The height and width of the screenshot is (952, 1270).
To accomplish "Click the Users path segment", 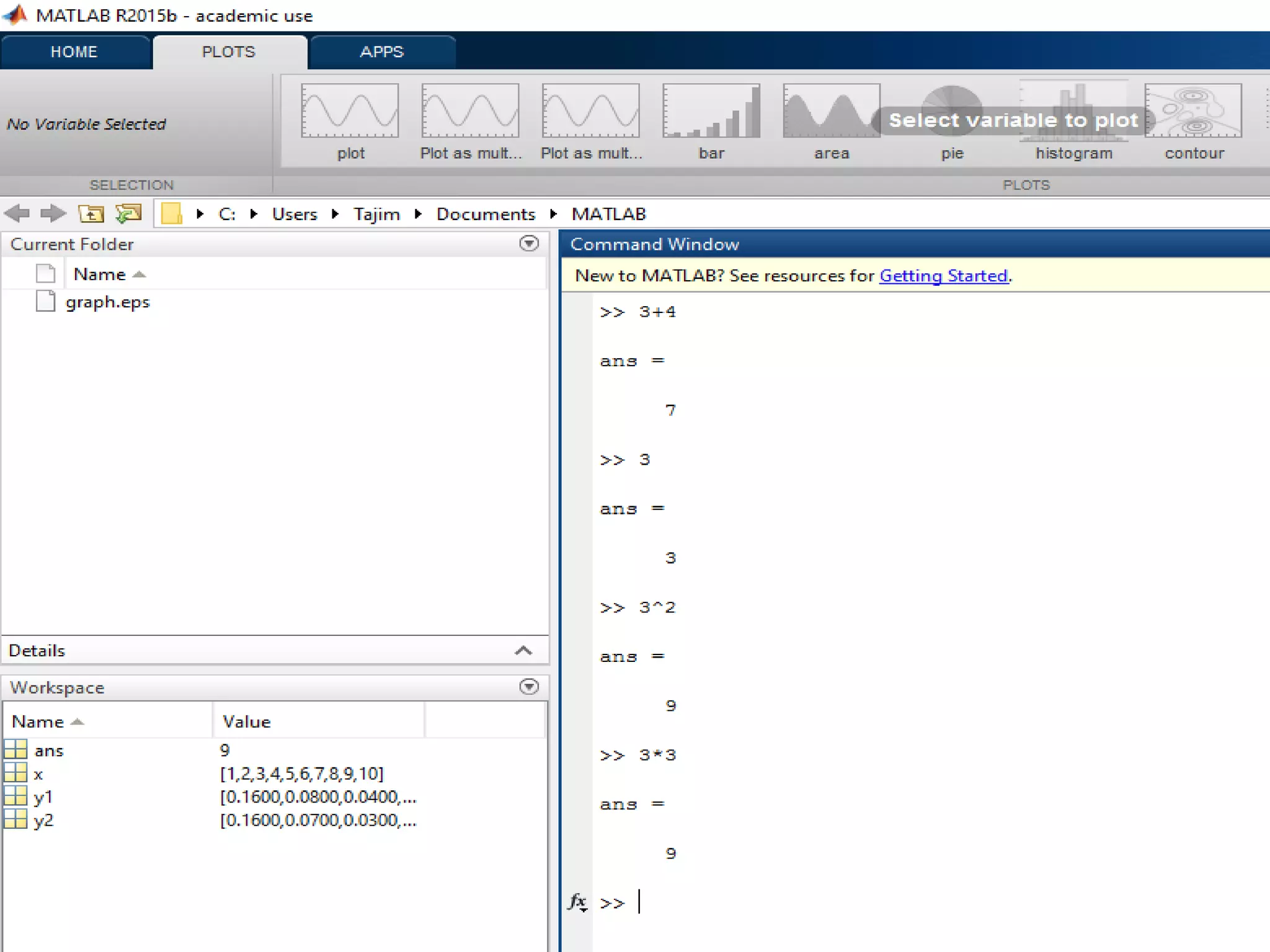I will [x=295, y=214].
